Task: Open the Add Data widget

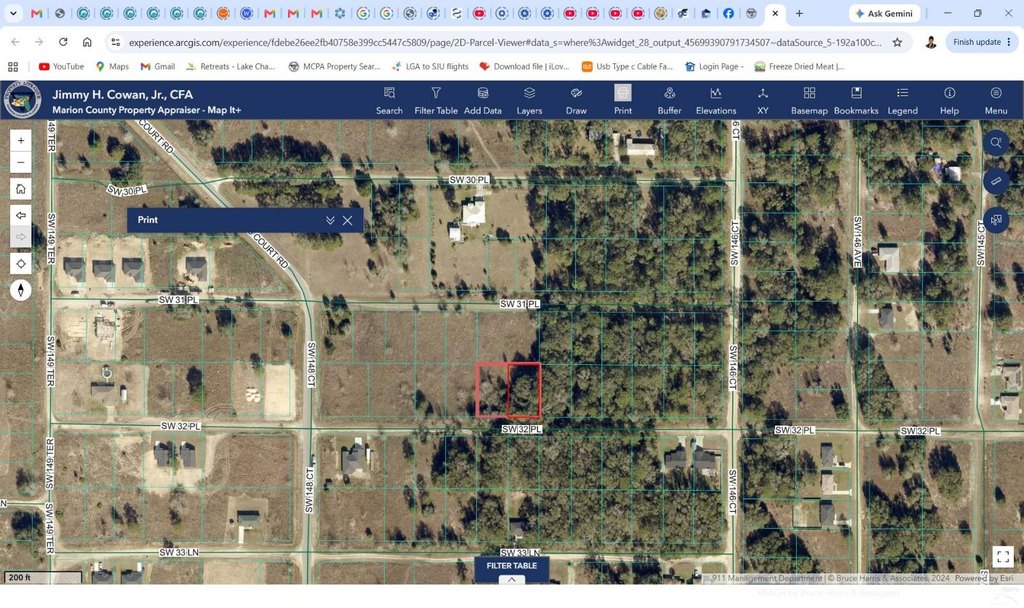Action: 483,101
